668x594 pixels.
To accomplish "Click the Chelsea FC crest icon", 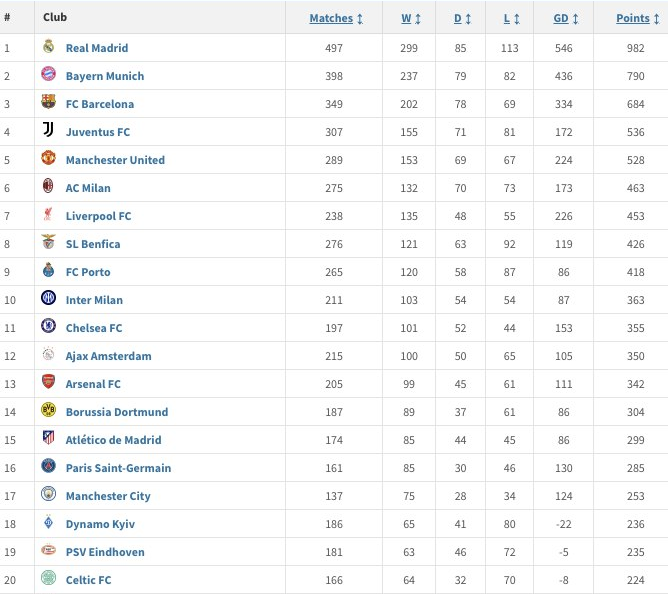I will click(x=48, y=326).
